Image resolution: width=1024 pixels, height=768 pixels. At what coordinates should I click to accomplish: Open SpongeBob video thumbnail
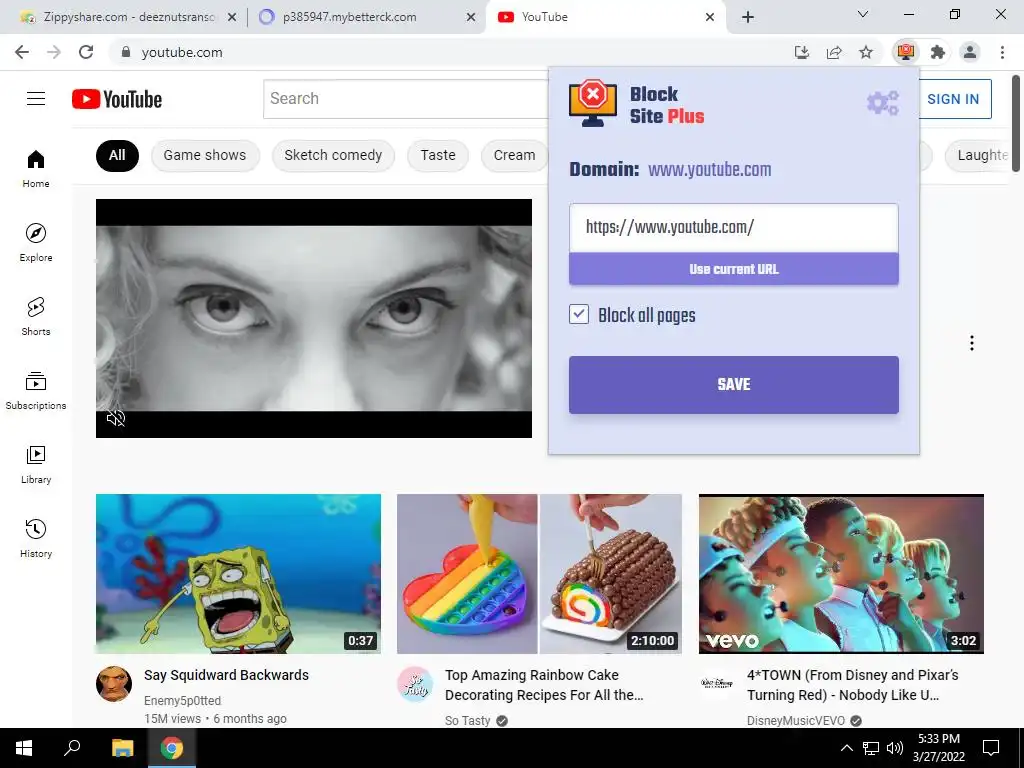[x=238, y=573]
